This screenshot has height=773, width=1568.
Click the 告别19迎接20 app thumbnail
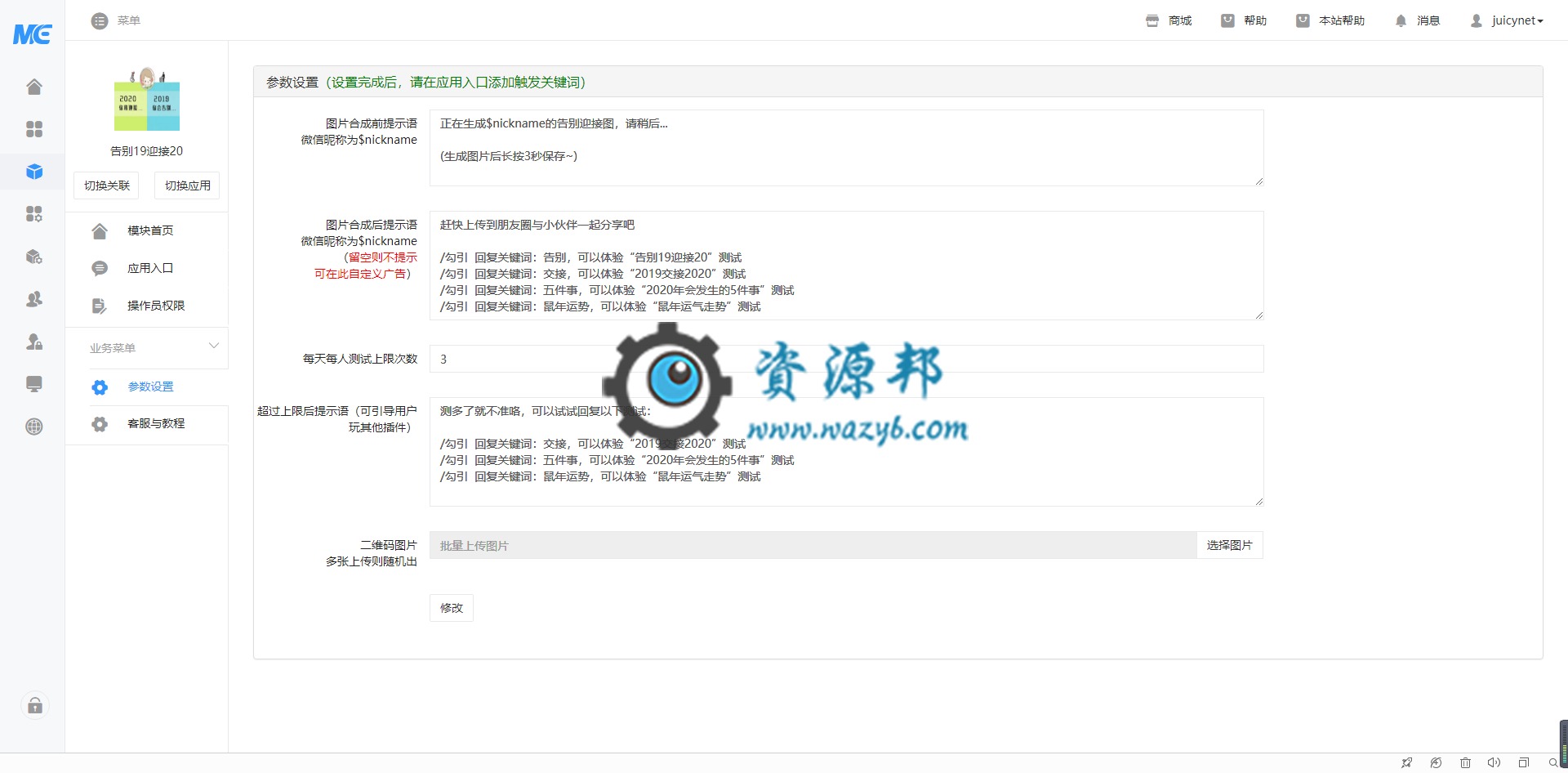[147, 100]
